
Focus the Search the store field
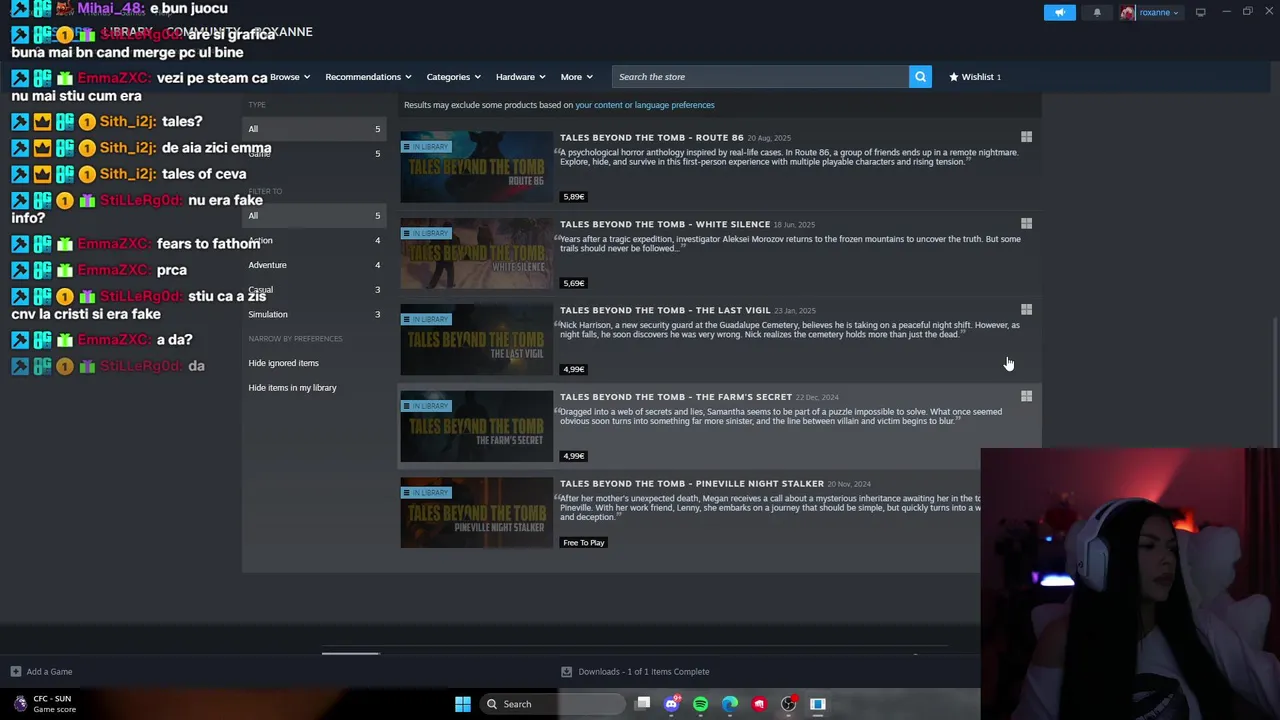click(x=760, y=77)
